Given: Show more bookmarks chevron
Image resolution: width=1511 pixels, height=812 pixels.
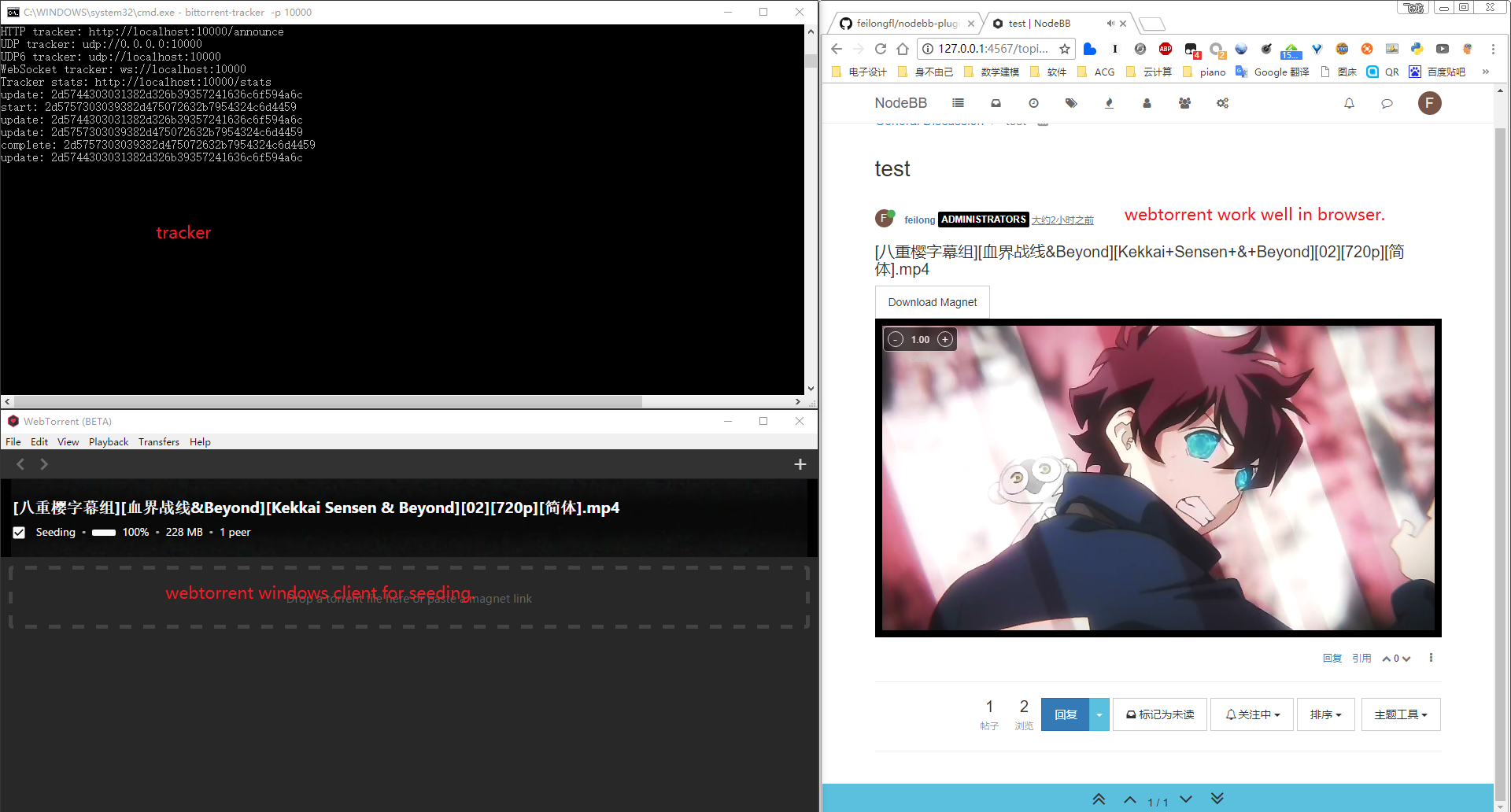Looking at the screenshot, I should click(1486, 72).
